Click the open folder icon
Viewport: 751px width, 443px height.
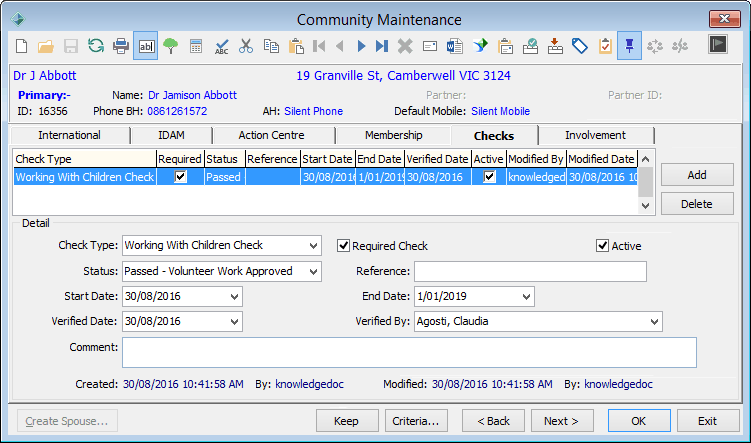point(46,46)
